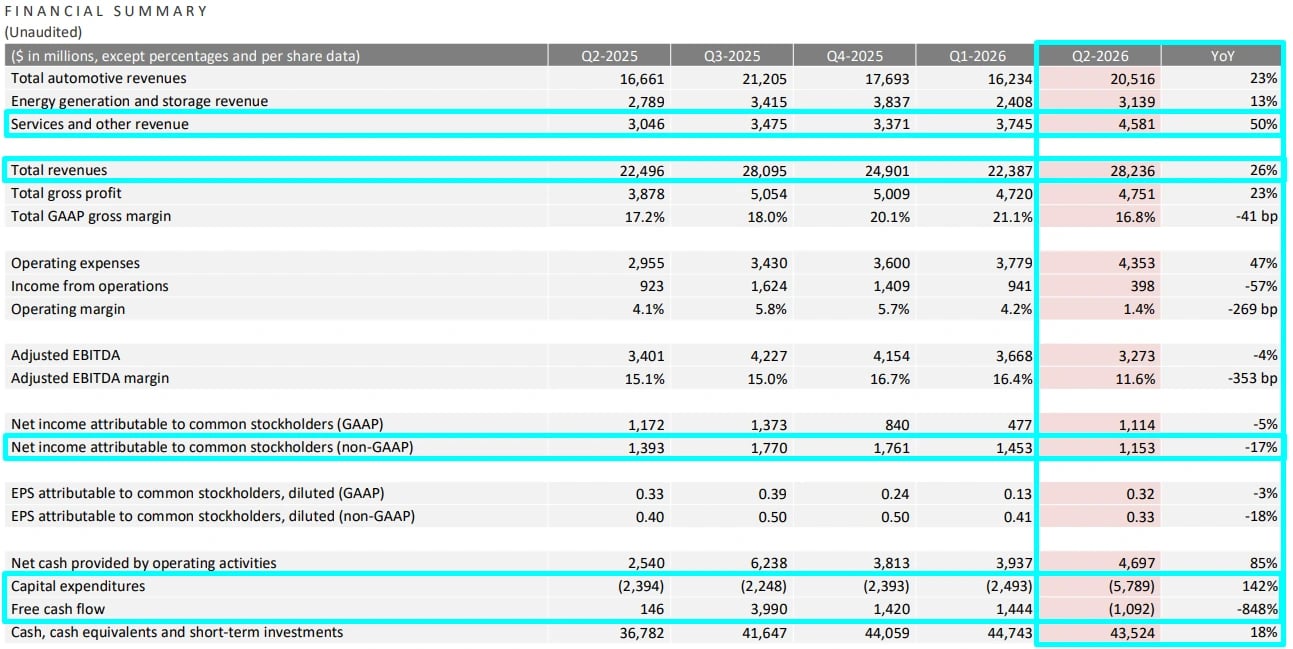Select the Q3-2025 column header
1293x649 pixels.
[x=731, y=56]
